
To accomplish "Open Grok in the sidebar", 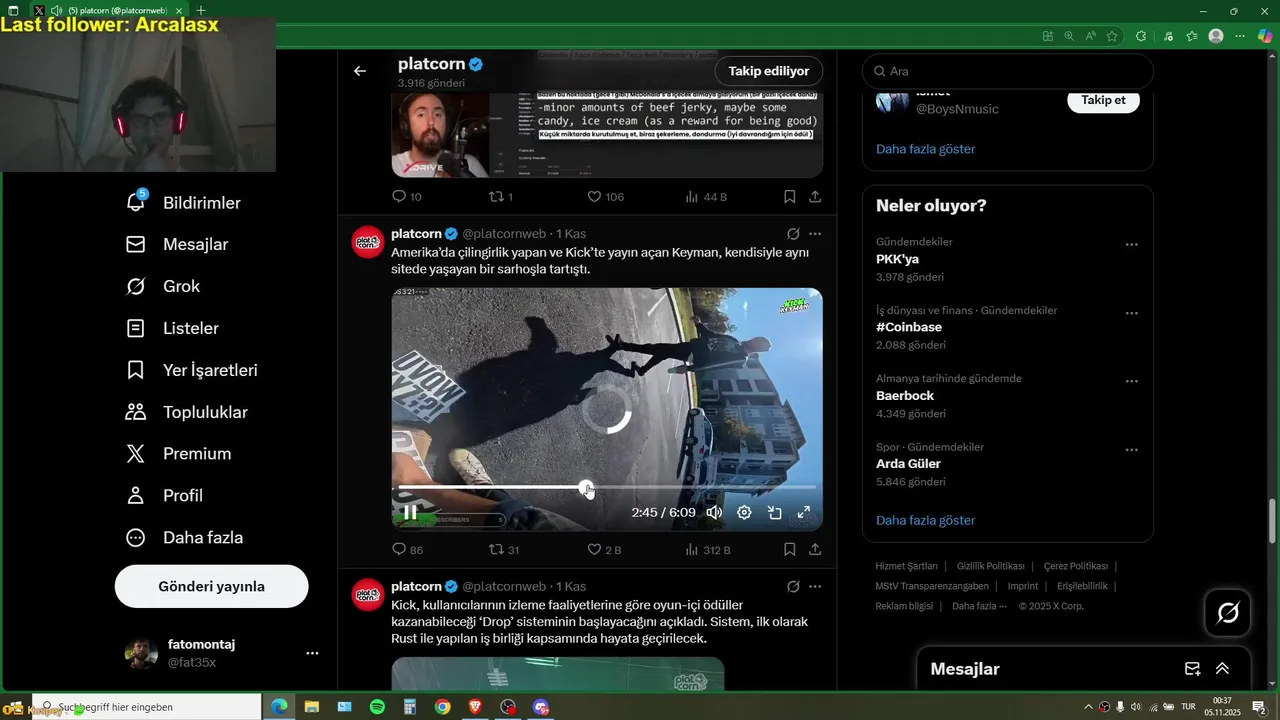I will 163,286.
